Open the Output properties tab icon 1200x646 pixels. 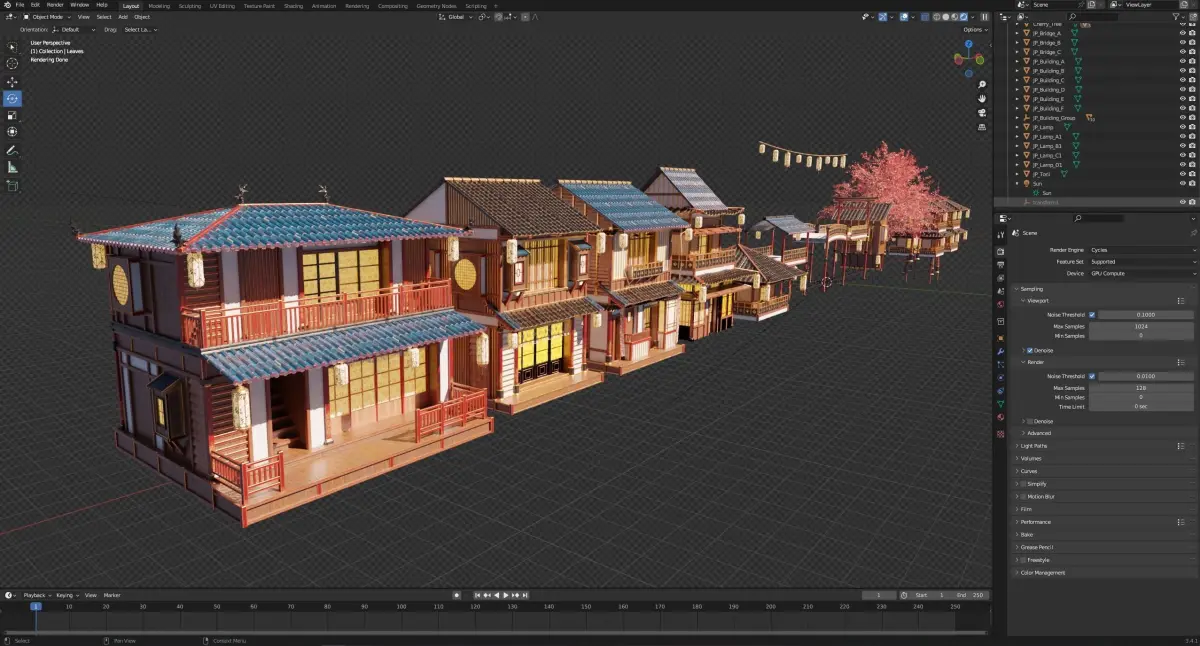pyautogui.click(x=1000, y=264)
